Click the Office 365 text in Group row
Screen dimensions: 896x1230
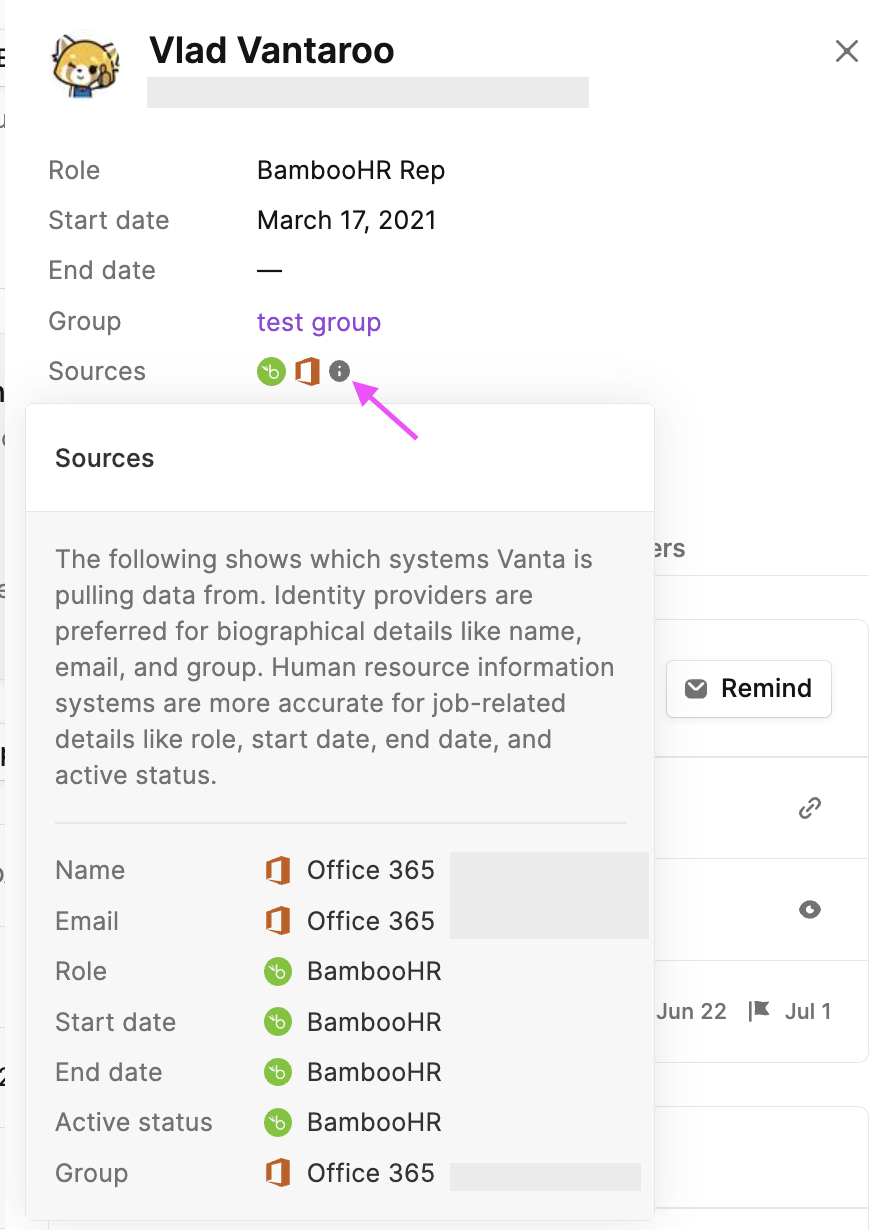tap(371, 1173)
